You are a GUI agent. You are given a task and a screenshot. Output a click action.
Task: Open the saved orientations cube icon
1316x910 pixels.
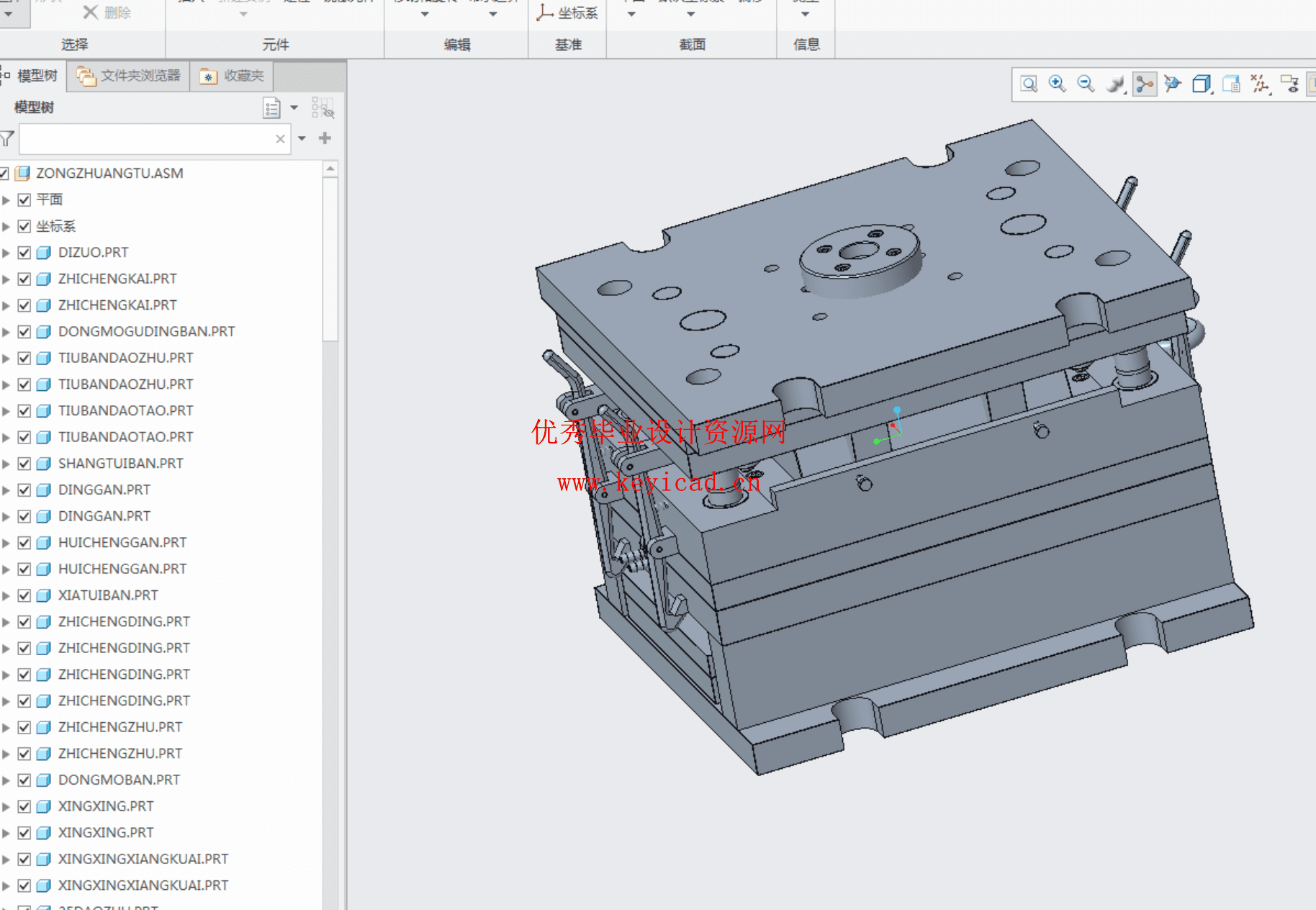pyautogui.click(x=1201, y=84)
